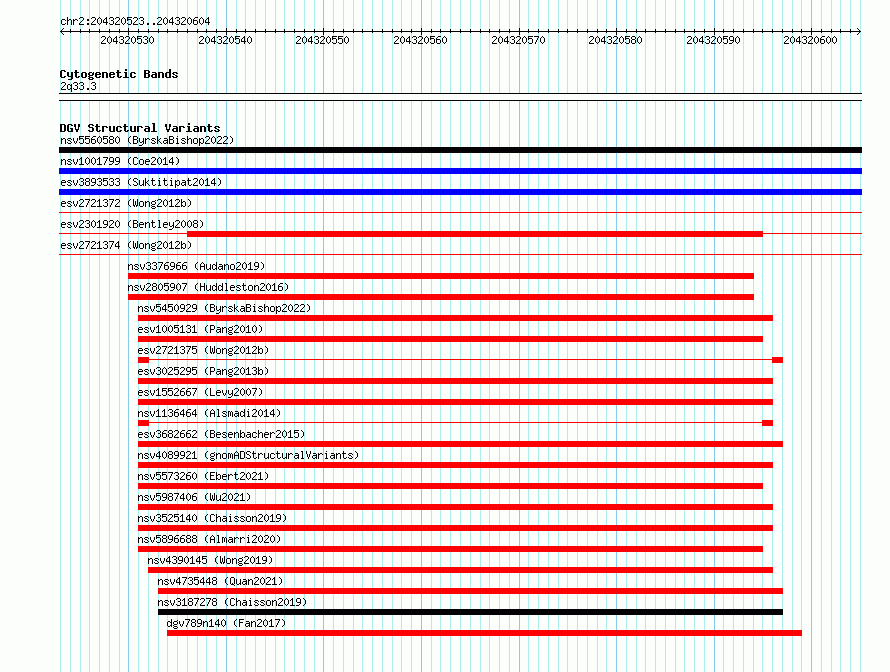The image size is (890, 672).
Task: Click red bar under nsv4735448
Action: tap(470, 591)
